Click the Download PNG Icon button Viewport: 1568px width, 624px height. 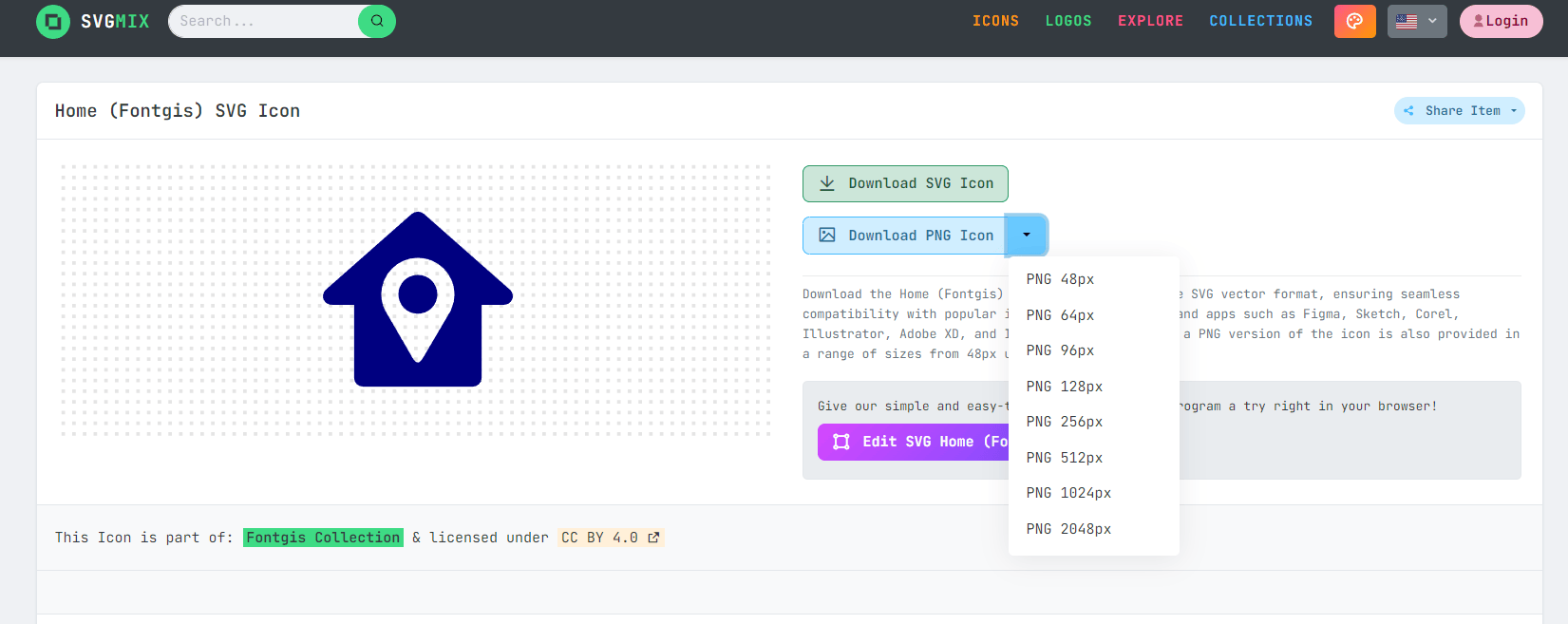(x=904, y=236)
